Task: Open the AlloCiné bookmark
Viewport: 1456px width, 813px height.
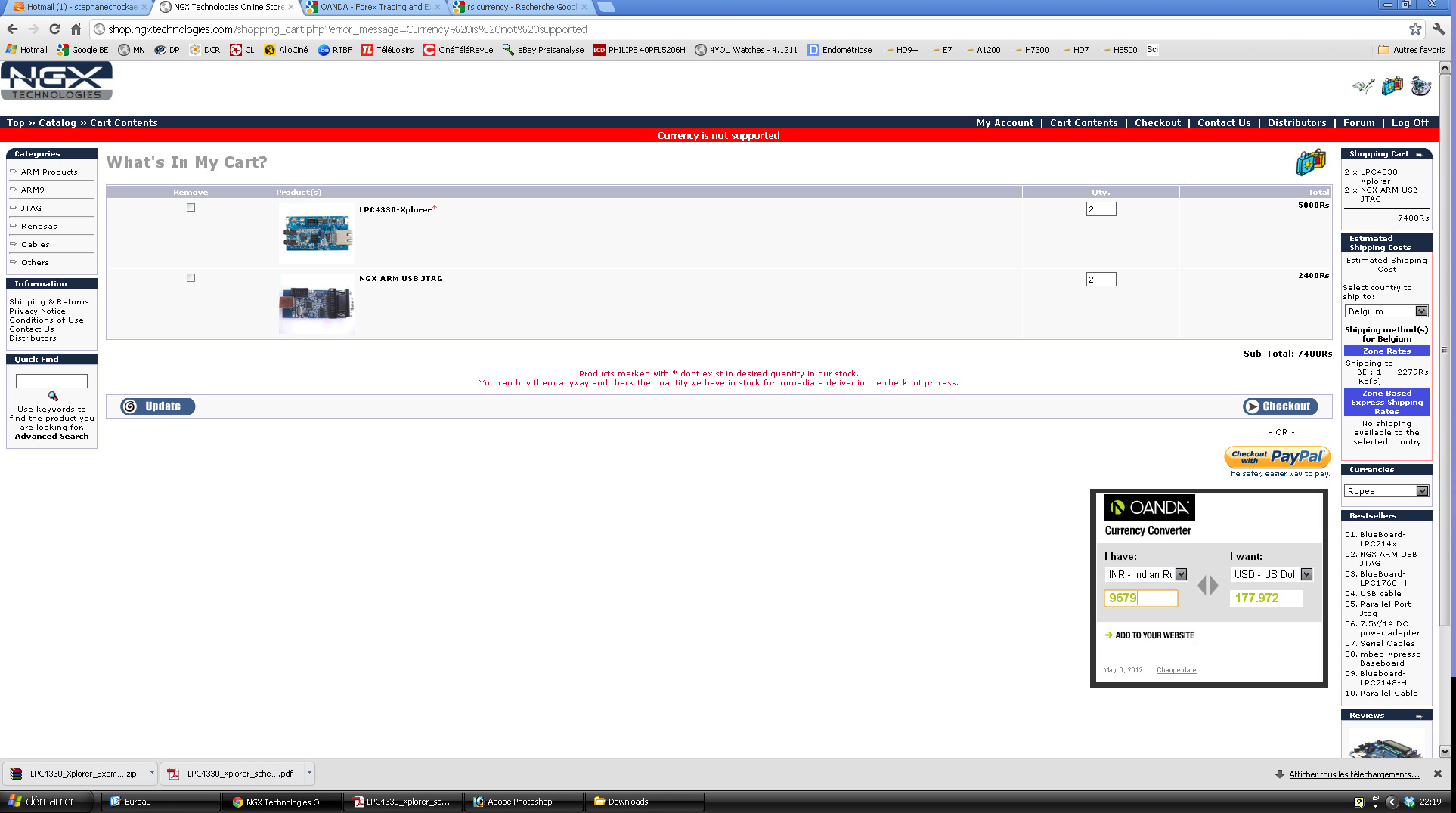Action: (286, 50)
